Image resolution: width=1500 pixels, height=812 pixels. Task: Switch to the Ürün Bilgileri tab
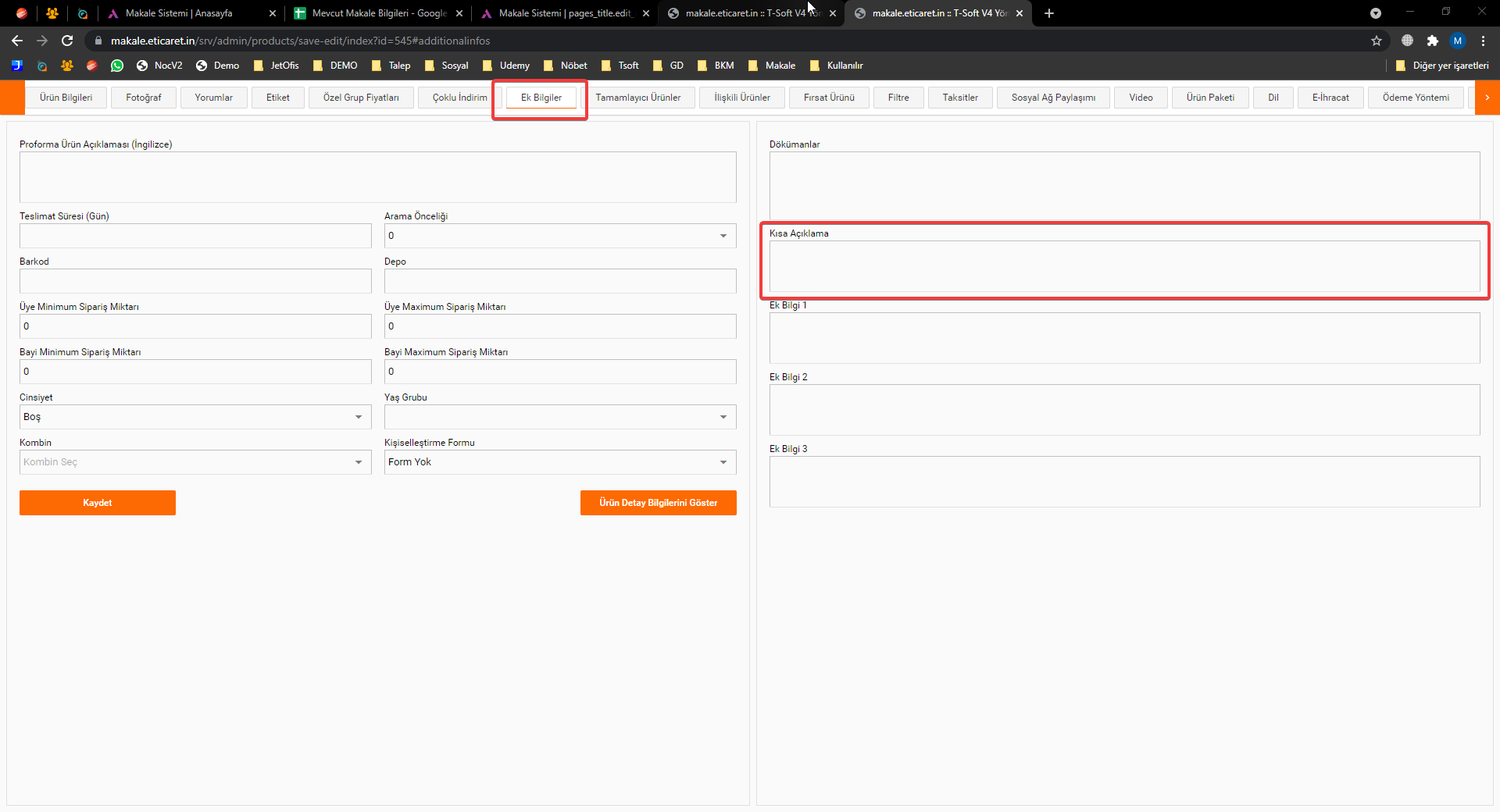point(66,98)
